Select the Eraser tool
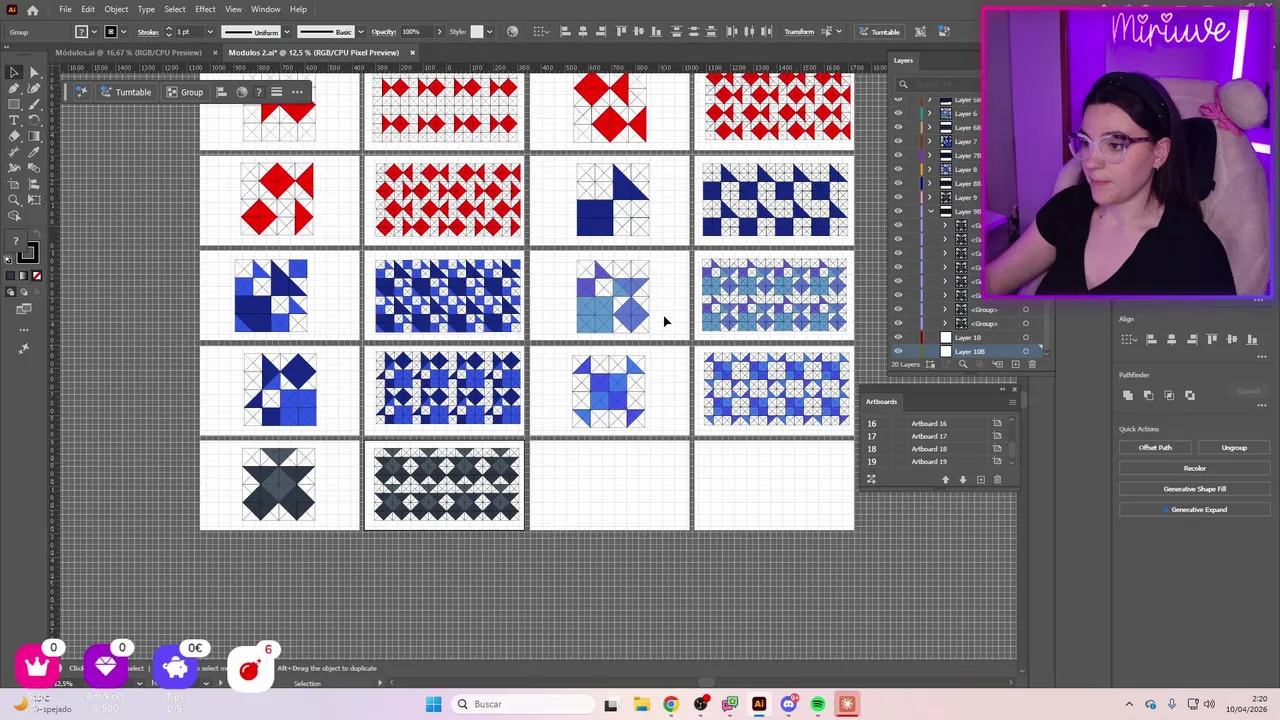The image size is (1280, 720). 14,136
